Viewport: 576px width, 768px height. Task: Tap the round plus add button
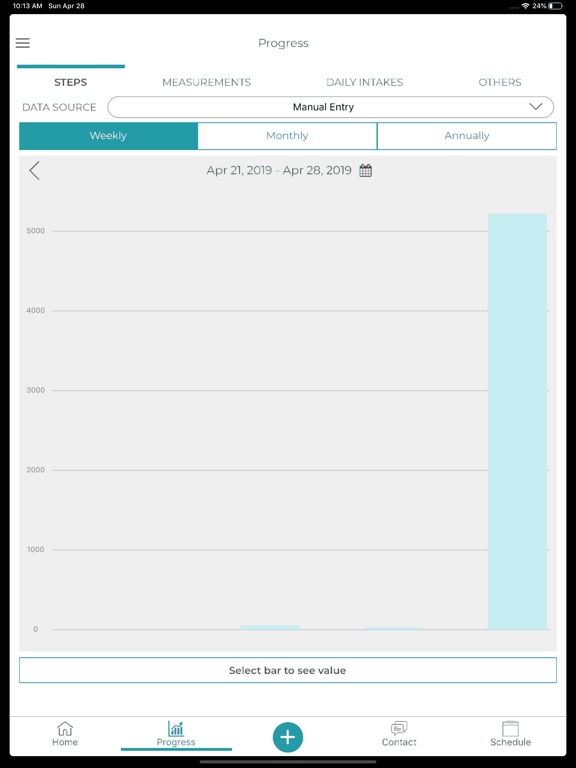[288, 737]
